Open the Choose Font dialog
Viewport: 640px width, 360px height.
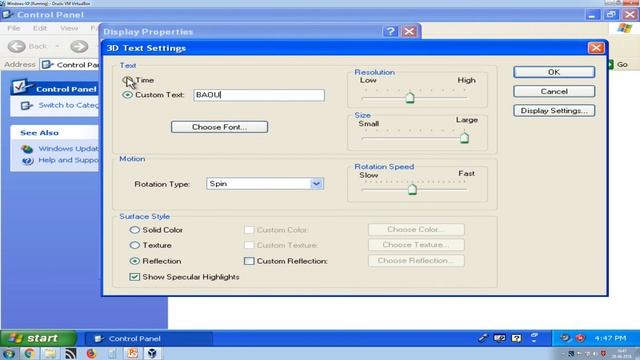tap(219, 127)
